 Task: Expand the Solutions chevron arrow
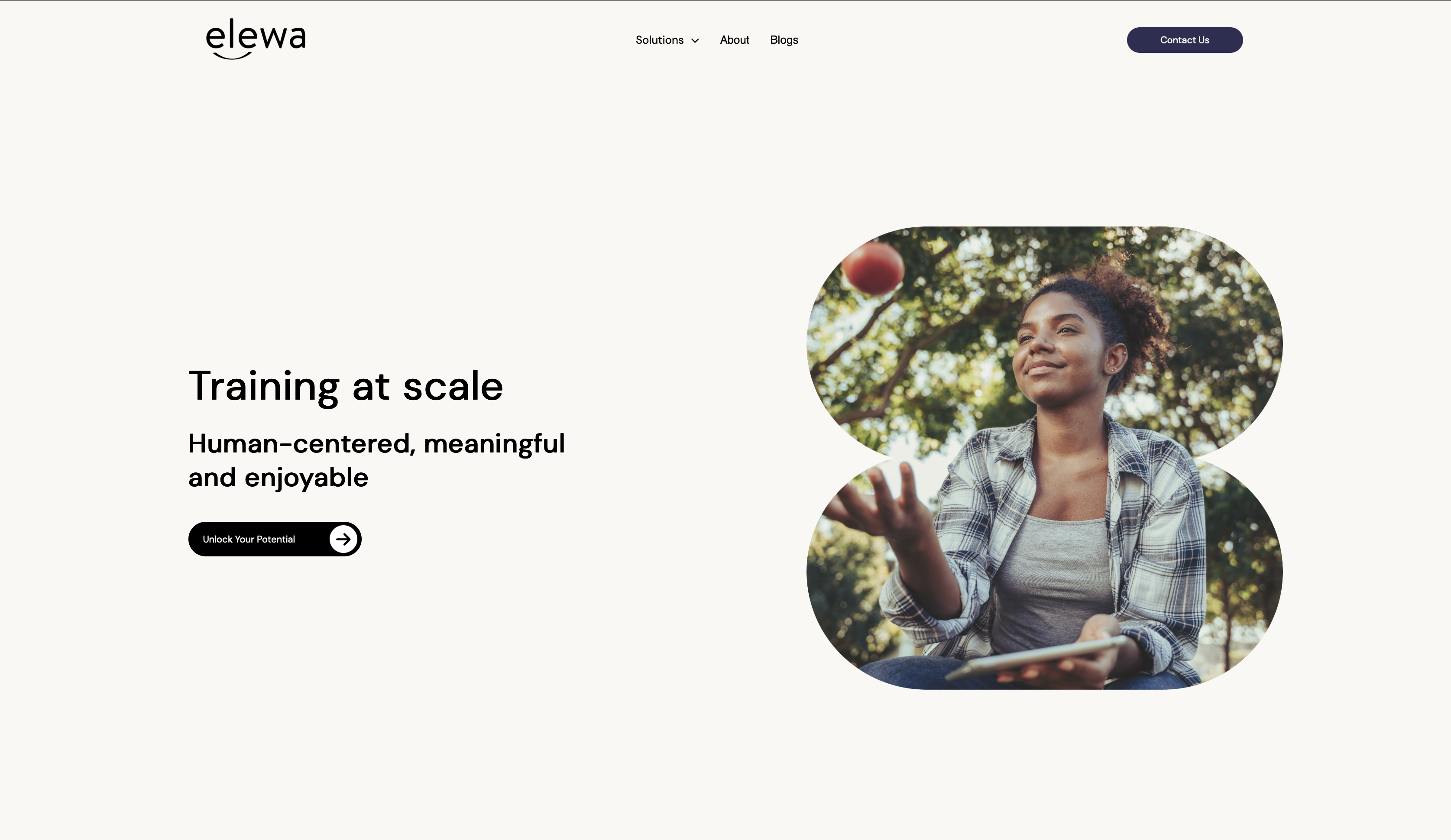[695, 40]
